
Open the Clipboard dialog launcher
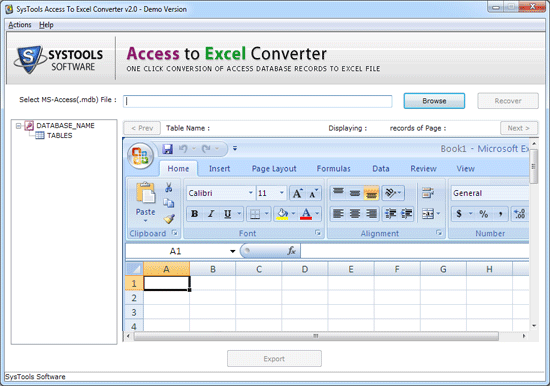point(174,233)
